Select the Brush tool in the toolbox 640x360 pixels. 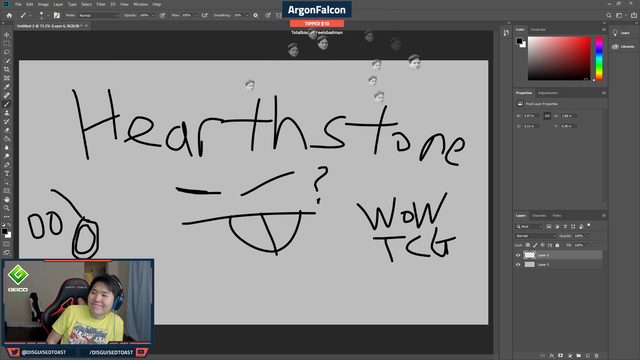(x=7, y=104)
